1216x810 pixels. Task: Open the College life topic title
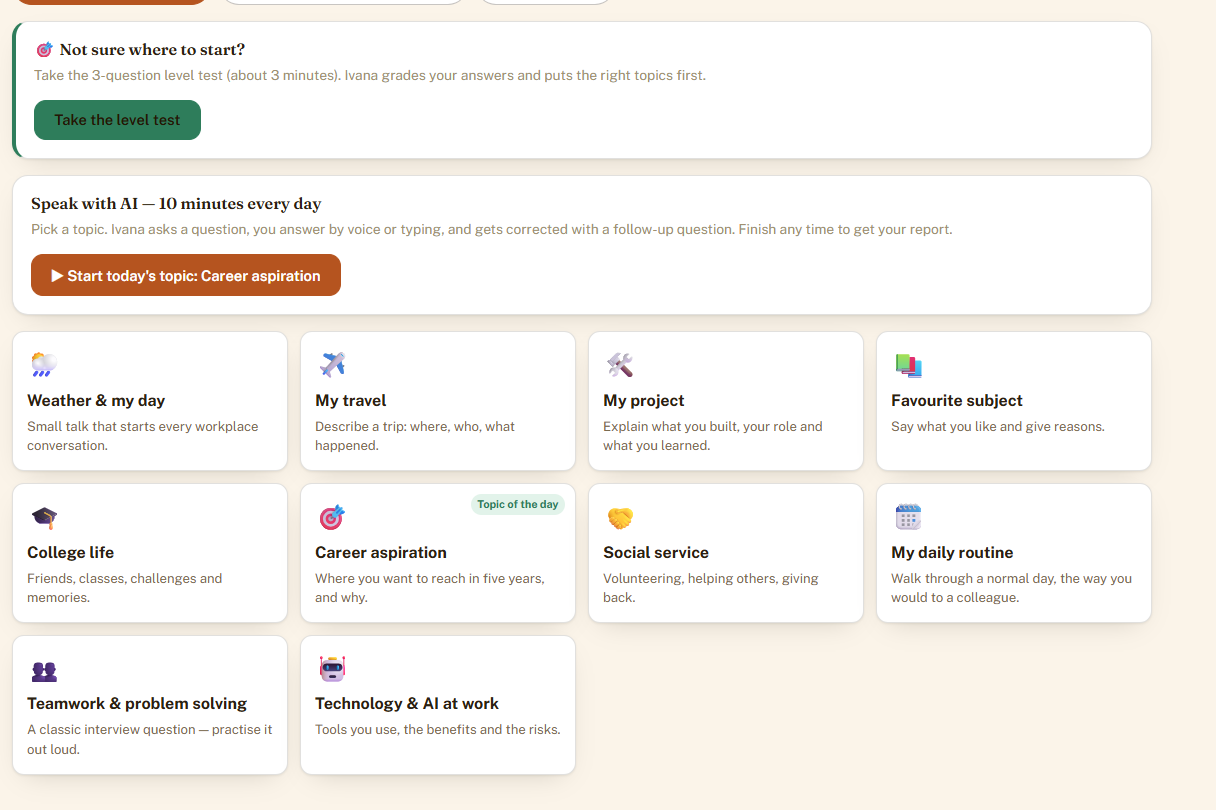(x=71, y=552)
